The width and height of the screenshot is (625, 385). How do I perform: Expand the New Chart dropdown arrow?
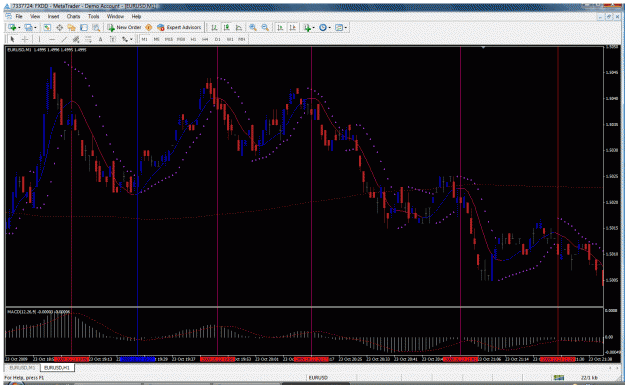(19, 28)
